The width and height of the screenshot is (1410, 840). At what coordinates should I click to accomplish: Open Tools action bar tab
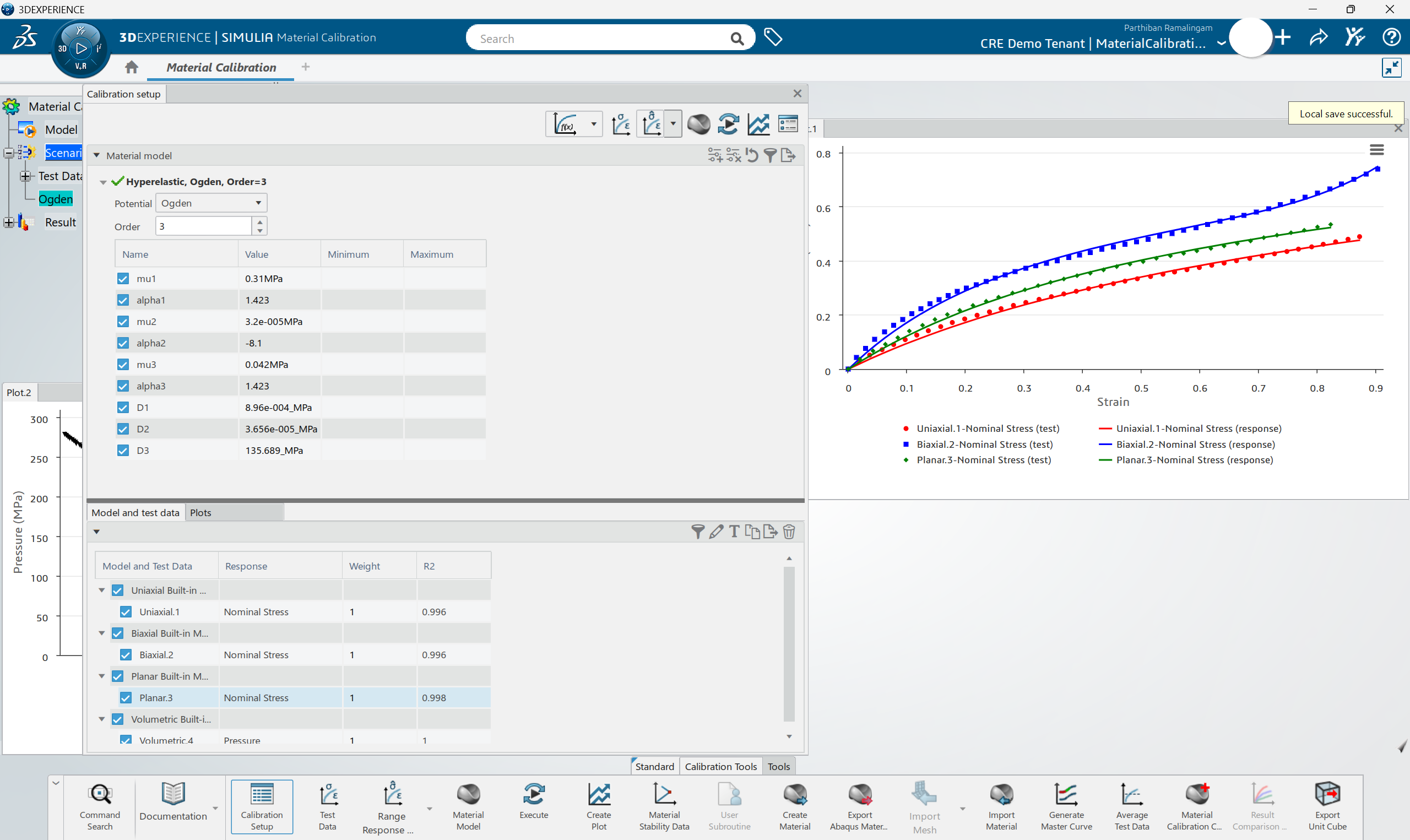click(x=779, y=766)
